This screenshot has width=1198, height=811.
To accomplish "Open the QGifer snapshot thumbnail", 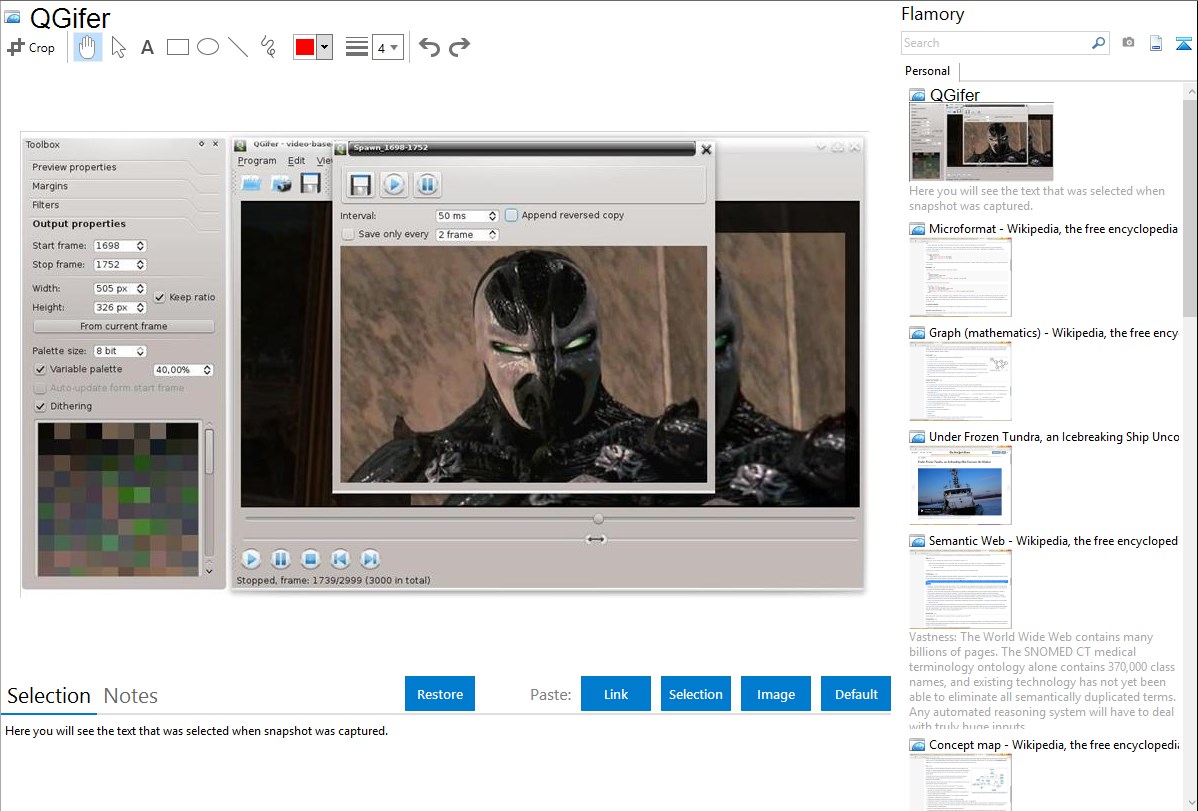I will [981, 141].
